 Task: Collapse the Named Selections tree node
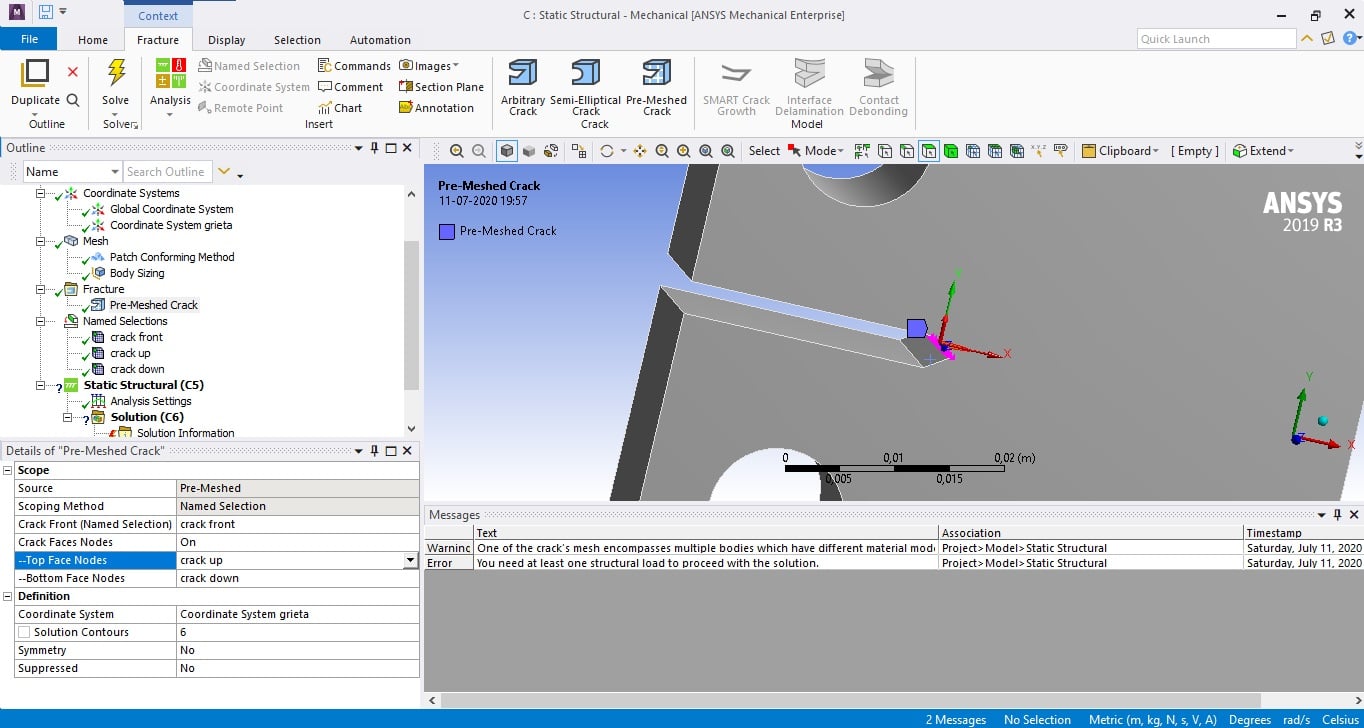pos(41,321)
